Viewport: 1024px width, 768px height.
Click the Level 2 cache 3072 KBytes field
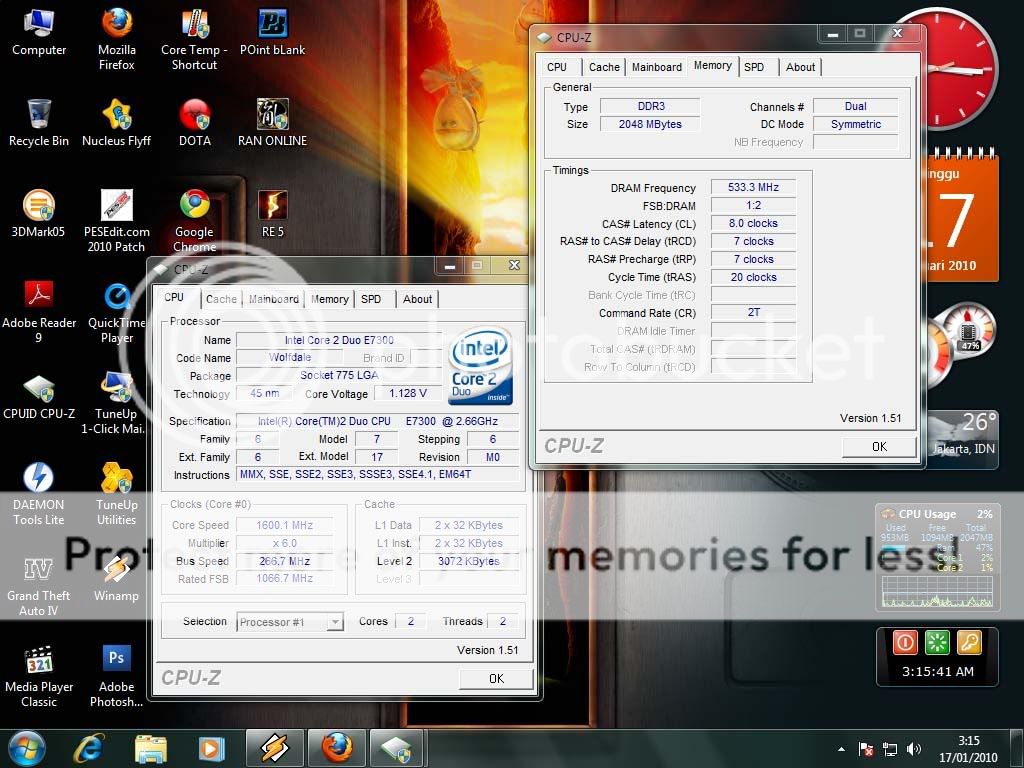(x=469, y=561)
